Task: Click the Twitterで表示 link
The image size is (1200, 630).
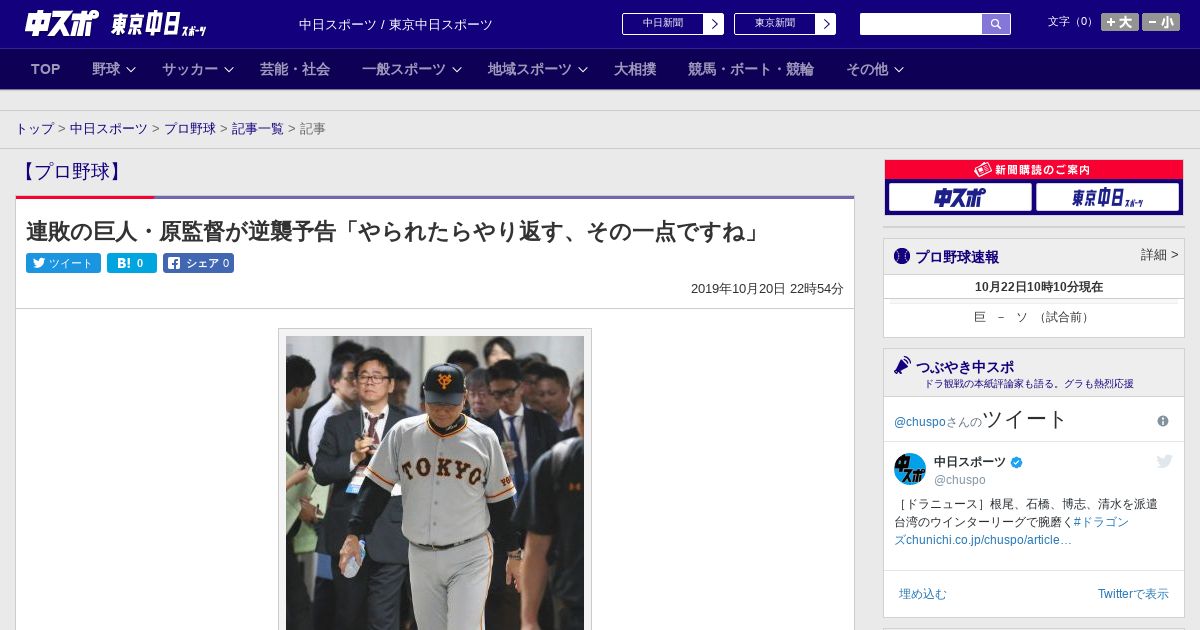Action: [x=1133, y=594]
